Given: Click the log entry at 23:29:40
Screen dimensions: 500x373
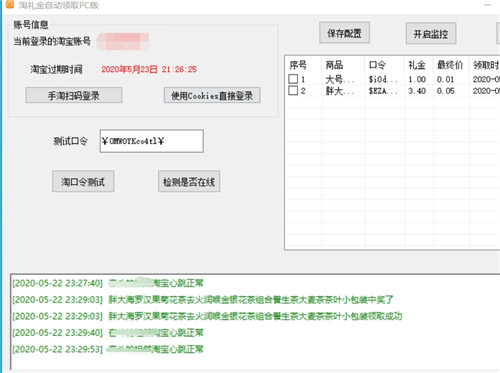Looking at the screenshot, I should click(108, 332).
